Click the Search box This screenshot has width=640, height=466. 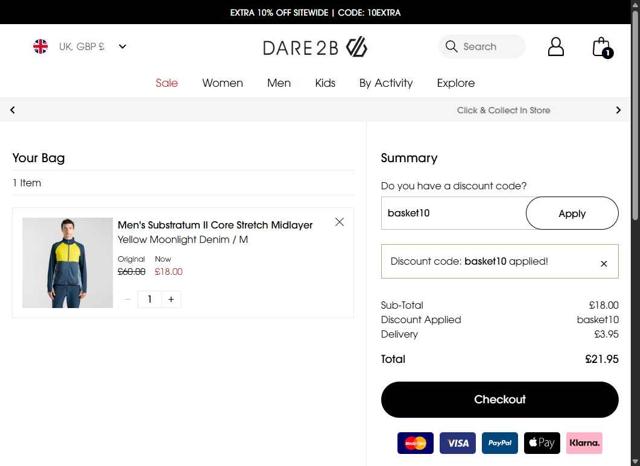coord(482,47)
